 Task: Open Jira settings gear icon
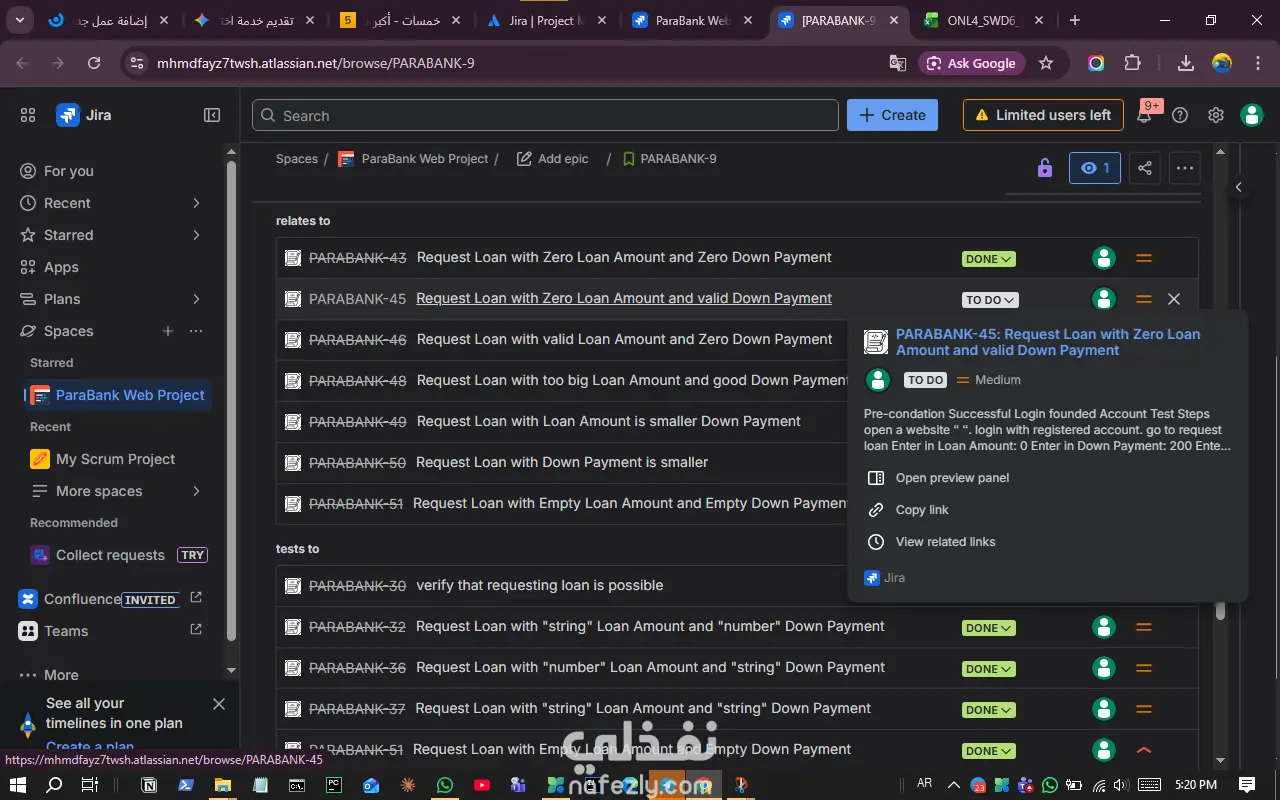click(x=1216, y=115)
